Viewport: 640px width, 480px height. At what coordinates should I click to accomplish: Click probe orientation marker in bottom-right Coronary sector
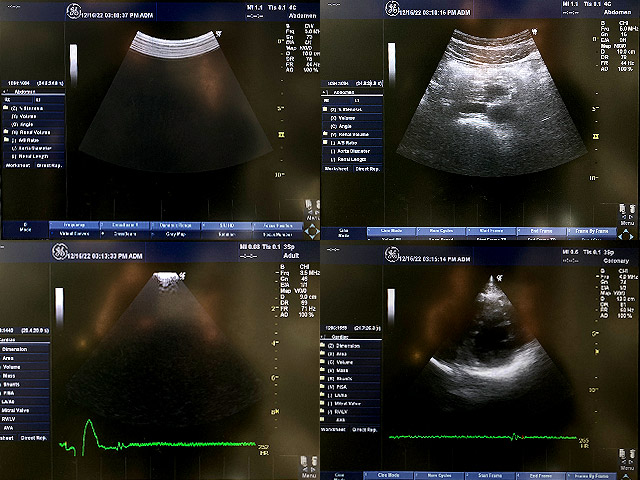(x=499, y=278)
